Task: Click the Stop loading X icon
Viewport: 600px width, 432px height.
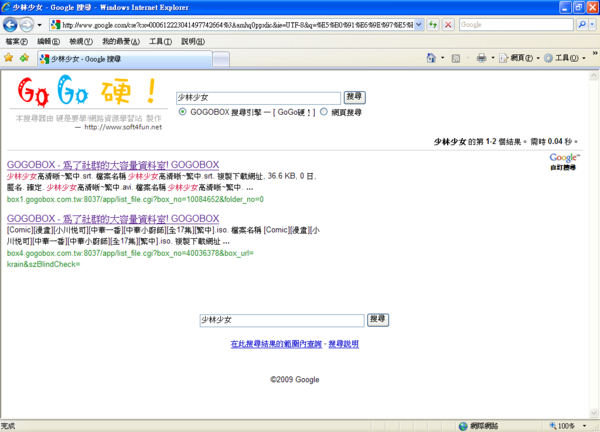Action: click(448, 25)
